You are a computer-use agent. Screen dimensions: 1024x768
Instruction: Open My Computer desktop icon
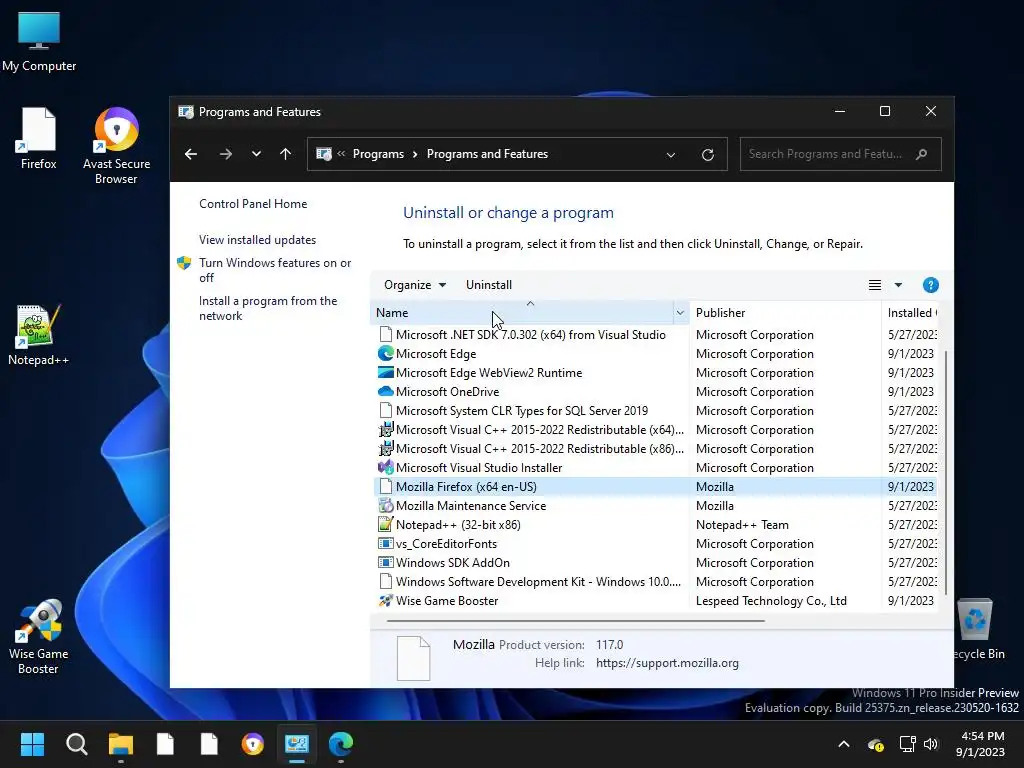pyautogui.click(x=39, y=40)
